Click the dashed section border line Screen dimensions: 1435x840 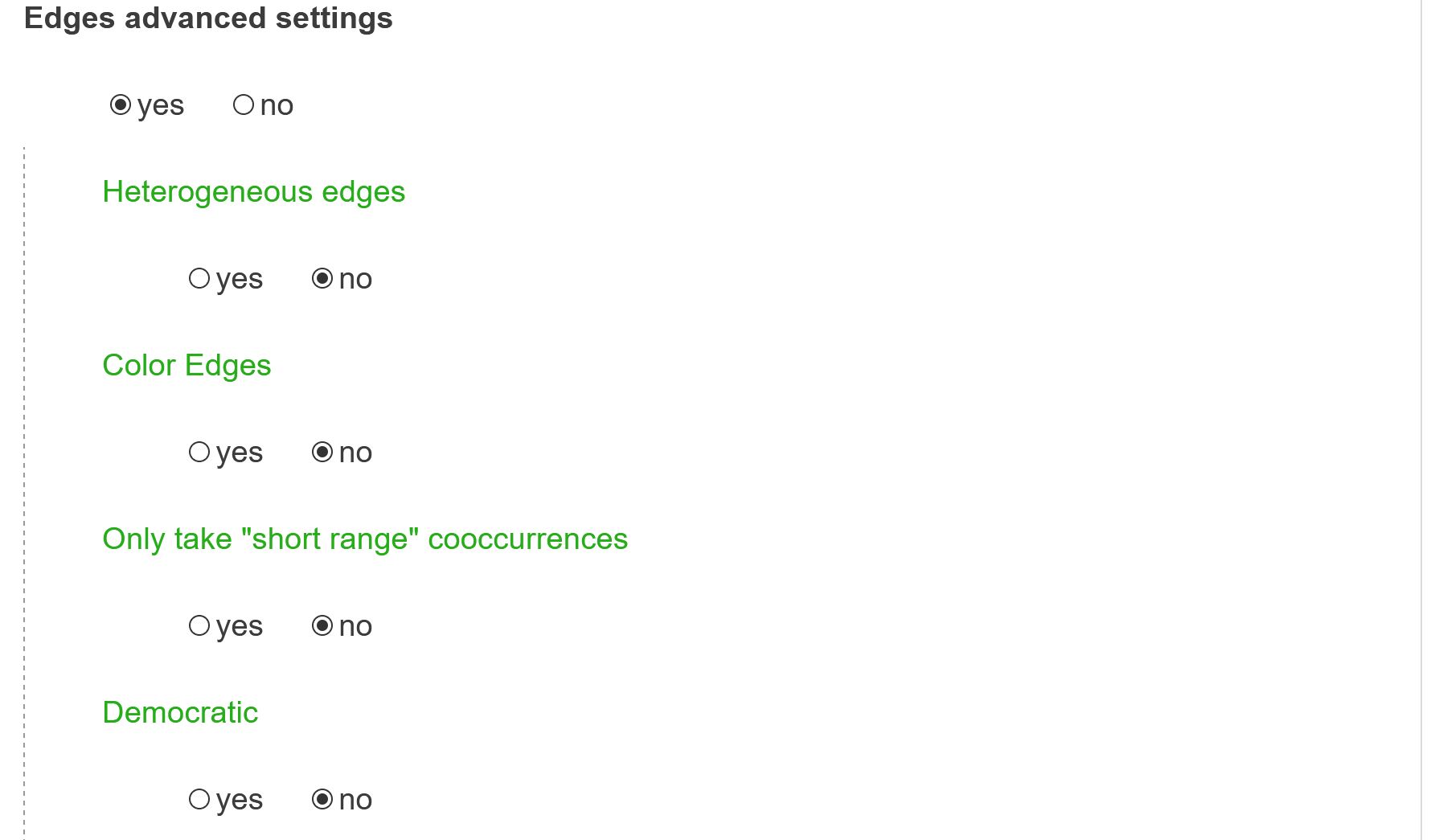point(24,492)
